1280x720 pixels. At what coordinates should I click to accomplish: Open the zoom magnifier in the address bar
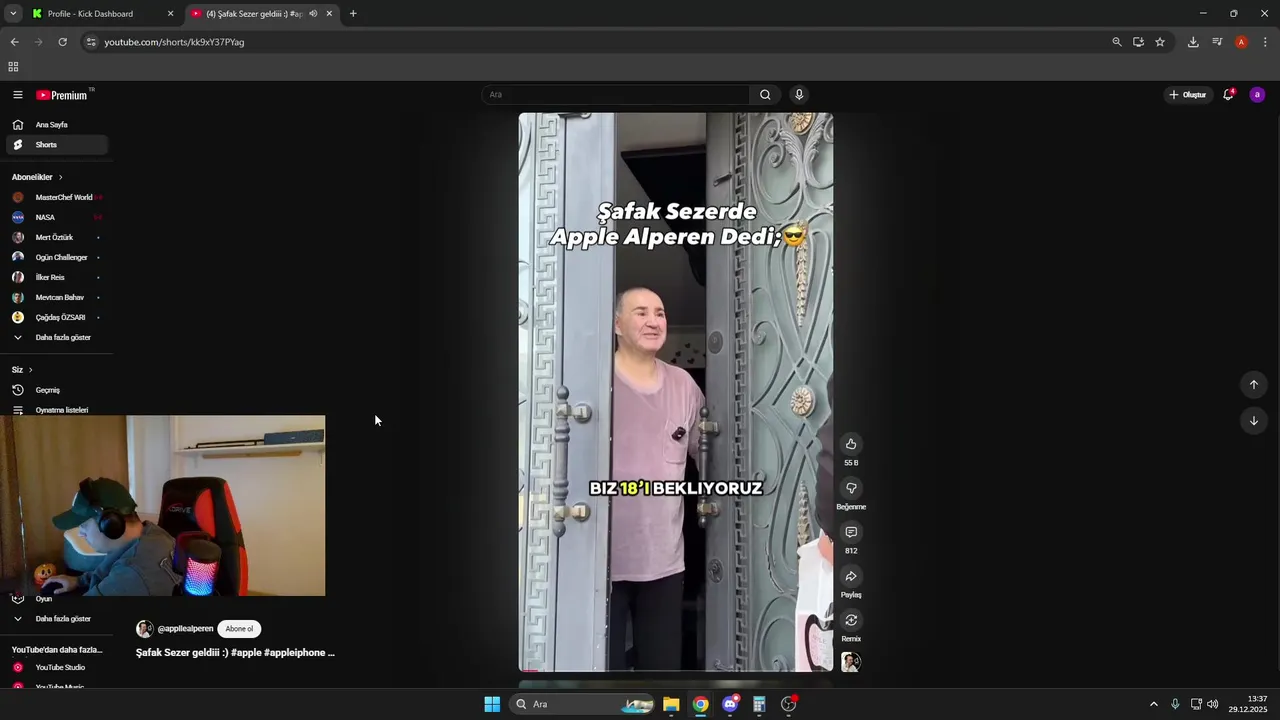point(1117,42)
